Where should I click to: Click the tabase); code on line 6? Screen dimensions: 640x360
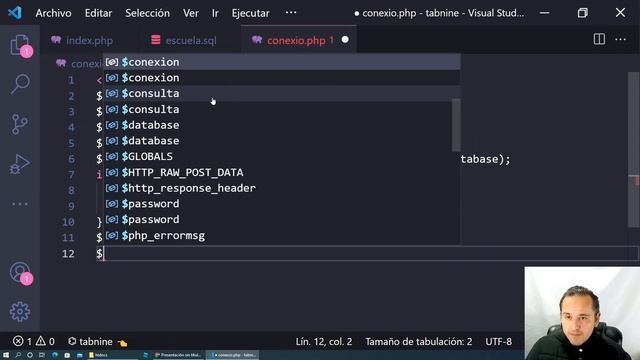[x=485, y=159]
